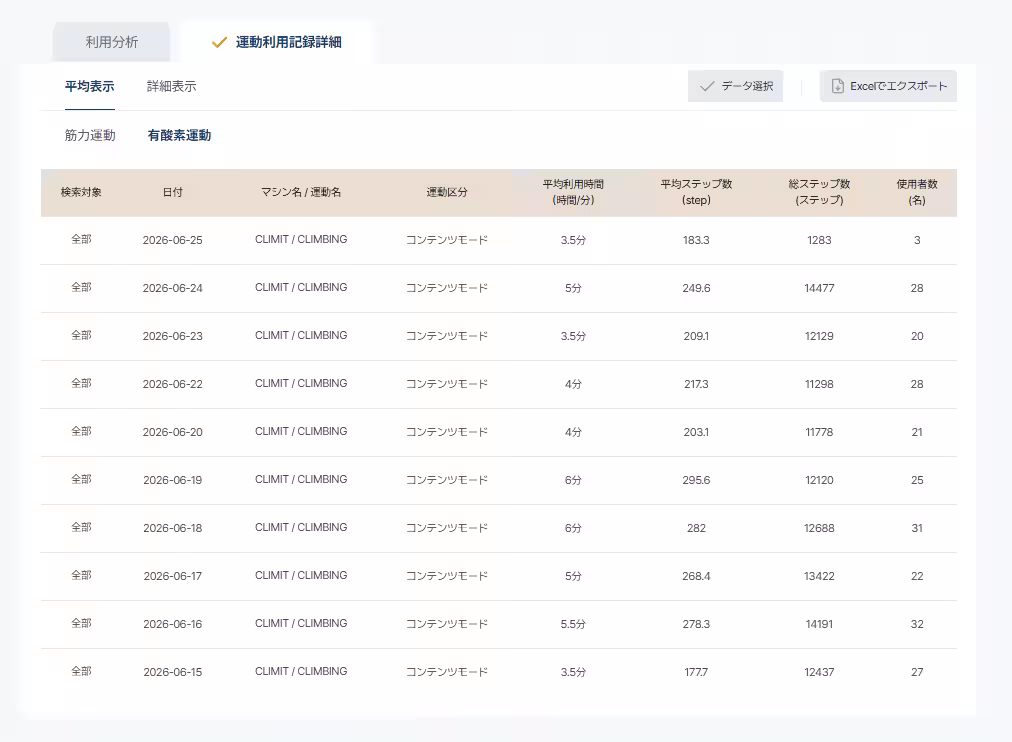Click 全部 in the 2026-06-22 row

81,383
